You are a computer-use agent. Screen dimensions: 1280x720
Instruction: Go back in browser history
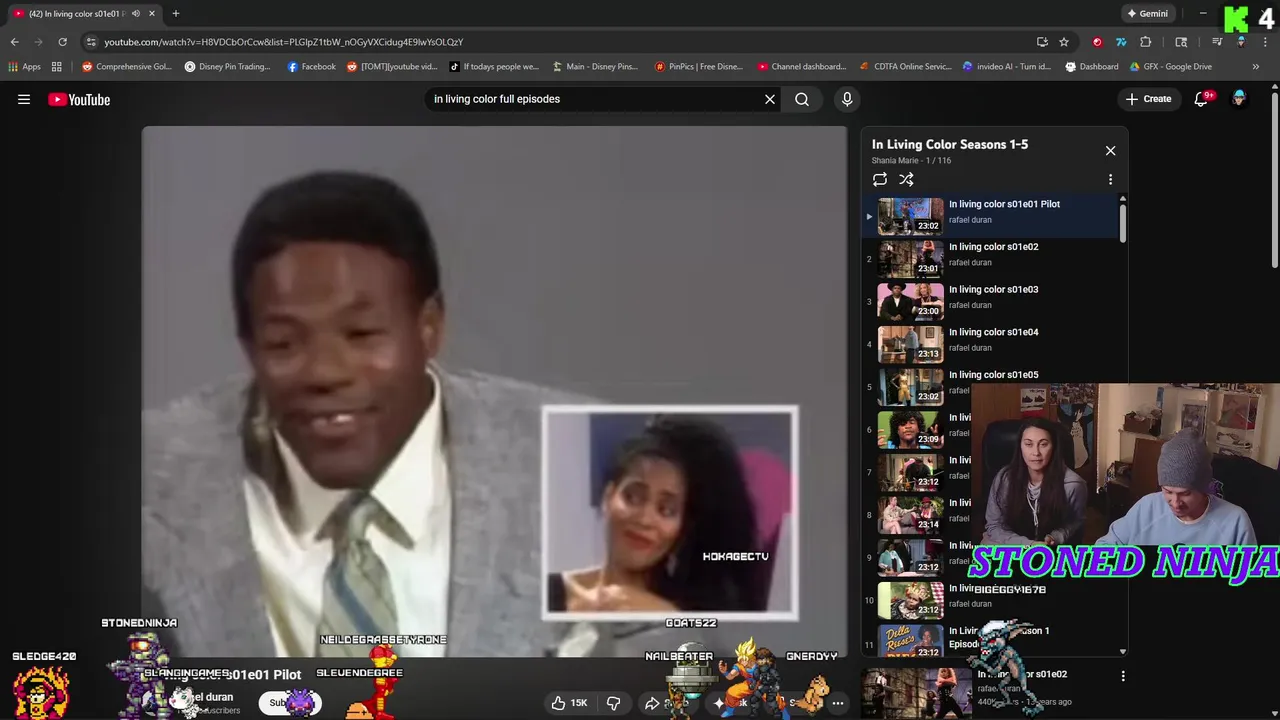(x=14, y=42)
